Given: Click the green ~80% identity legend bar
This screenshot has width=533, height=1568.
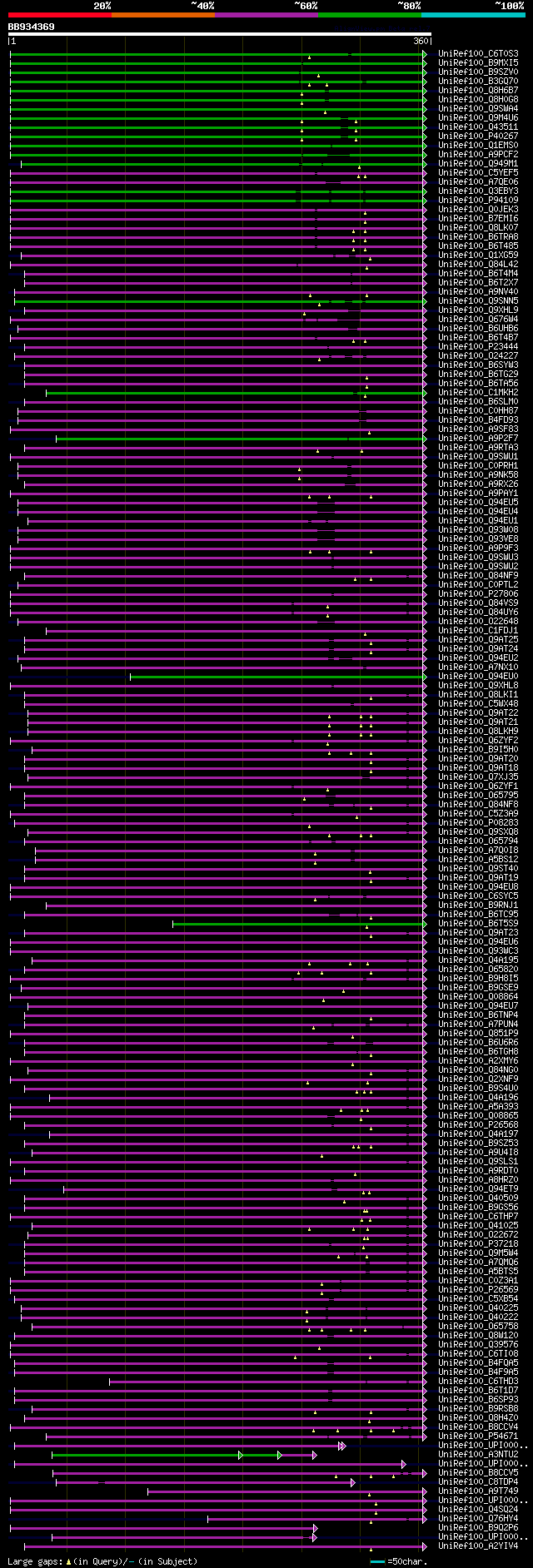Looking at the screenshot, I should pos(369,14).
